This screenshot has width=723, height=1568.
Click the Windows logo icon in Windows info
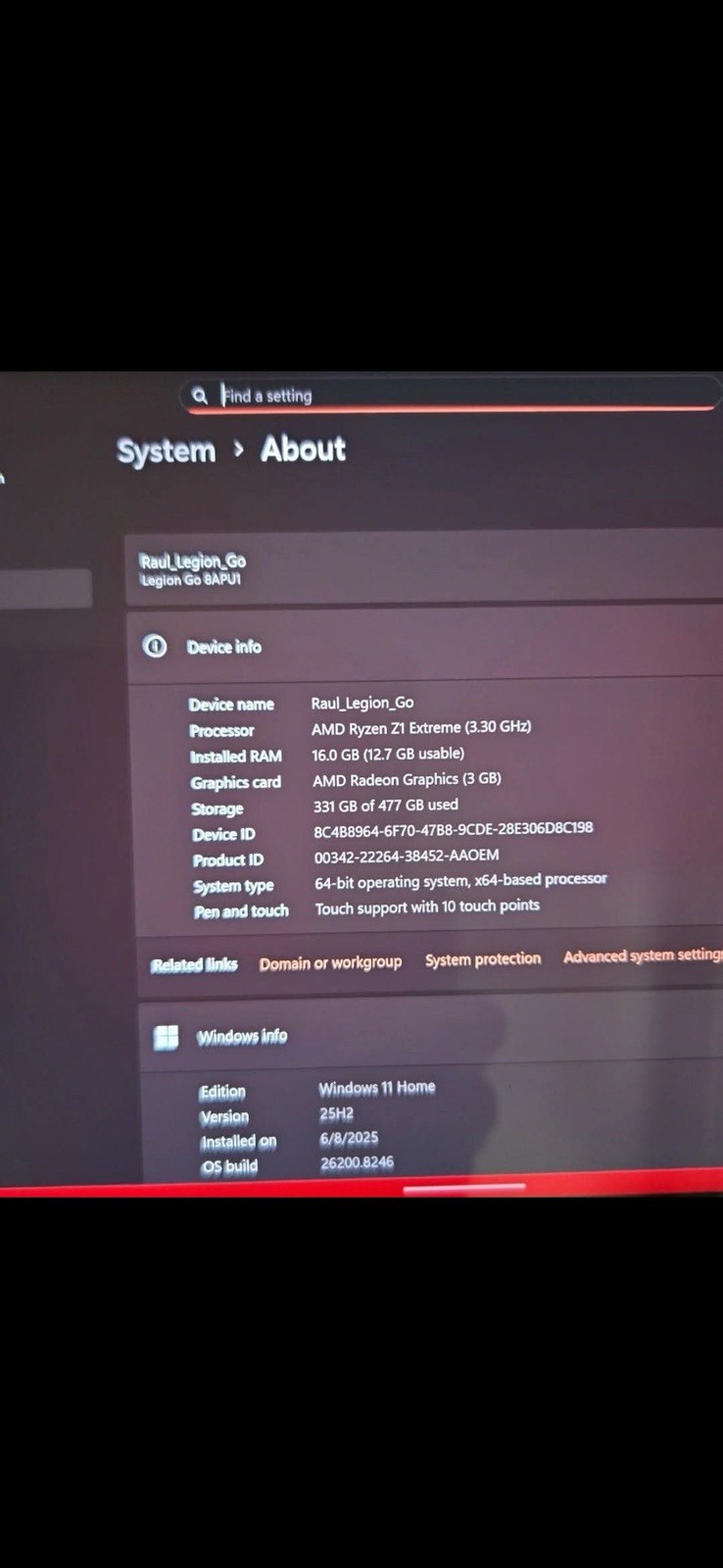167,1037
